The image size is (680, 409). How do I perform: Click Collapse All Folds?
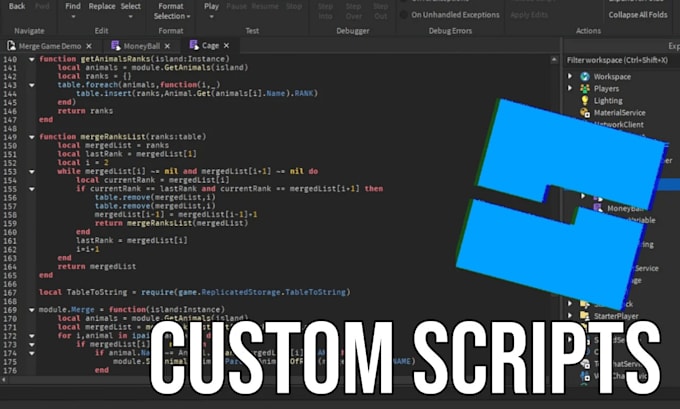638,15
